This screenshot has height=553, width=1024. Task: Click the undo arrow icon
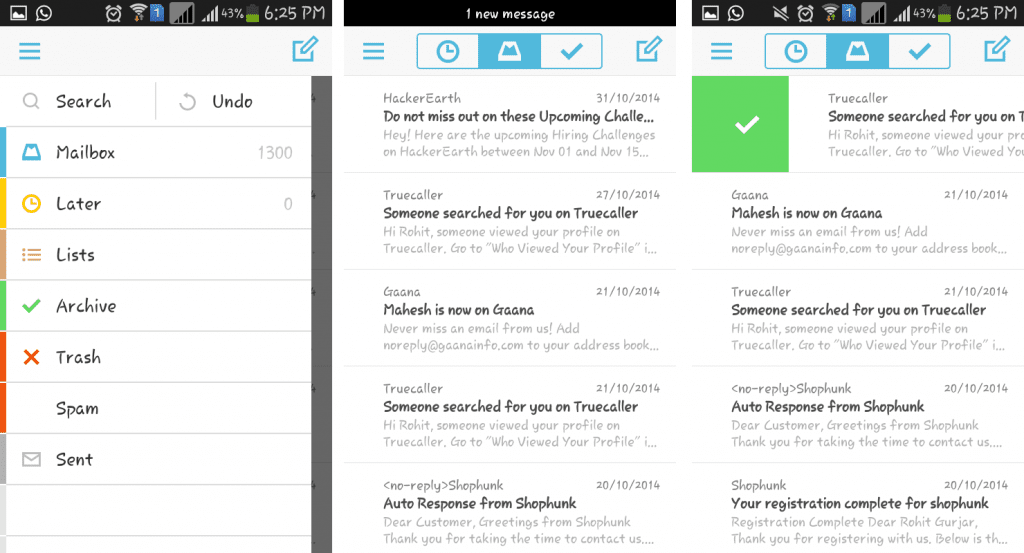pos(187,101)
